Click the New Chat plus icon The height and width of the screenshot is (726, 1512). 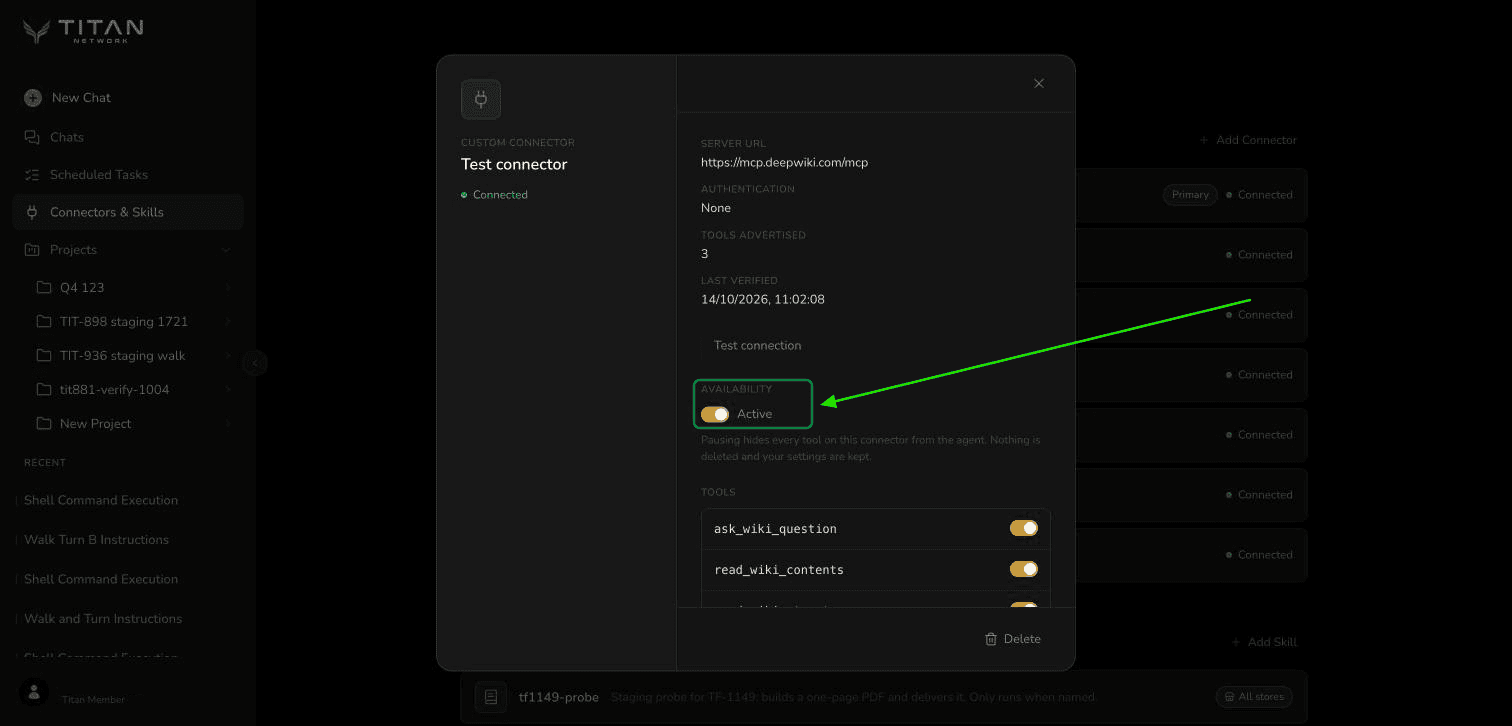tap(33, 98)
